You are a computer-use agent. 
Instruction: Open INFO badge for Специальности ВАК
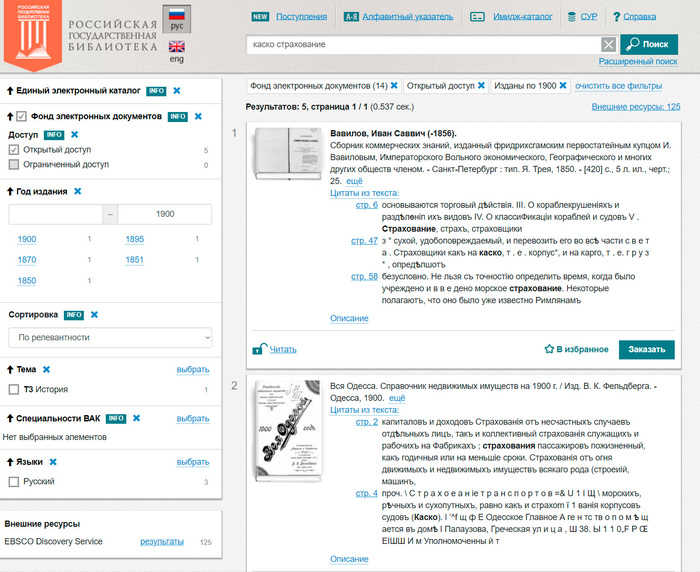(x=116, y=418)
